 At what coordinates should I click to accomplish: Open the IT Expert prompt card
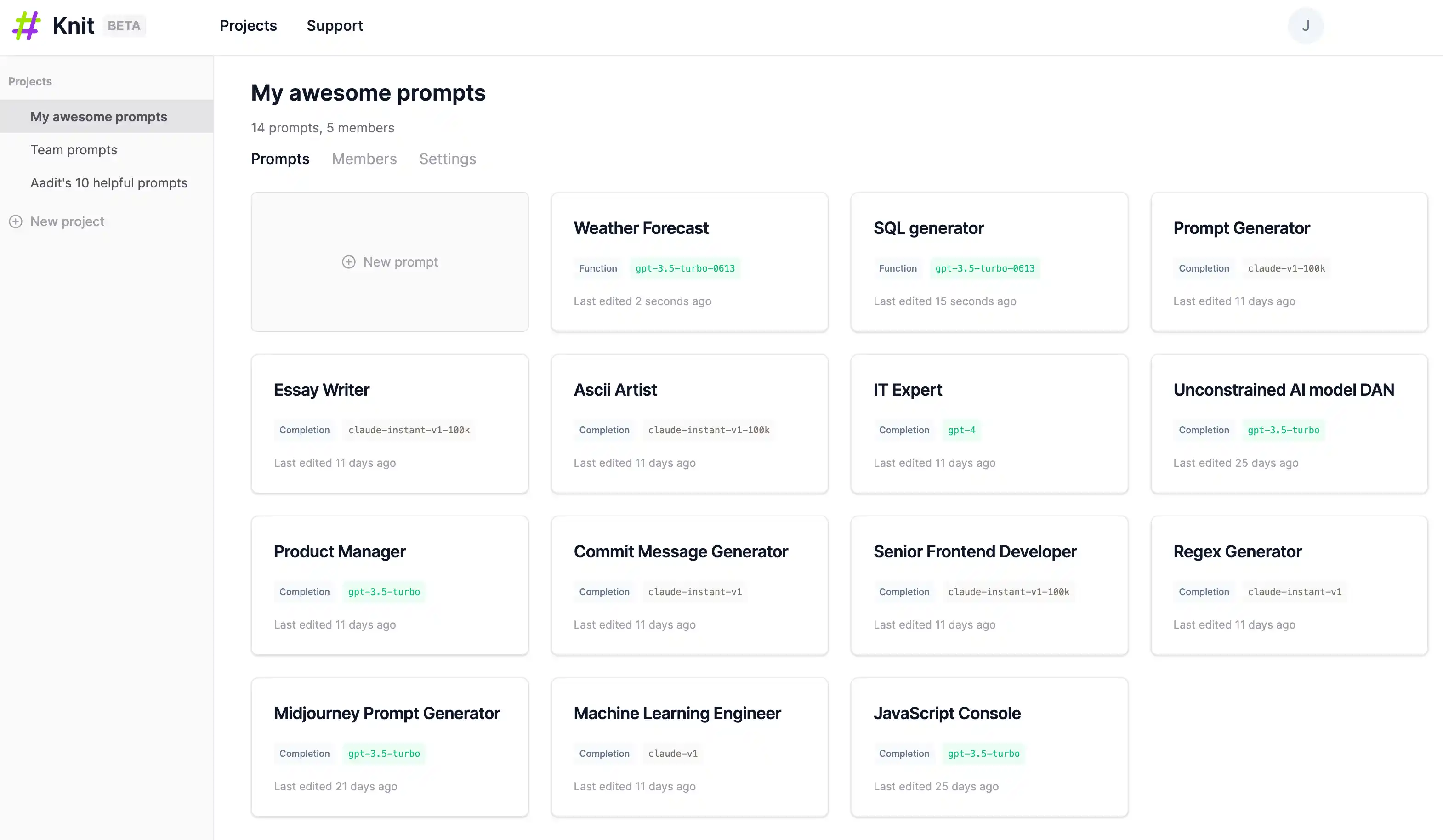[x=989, y=424]
